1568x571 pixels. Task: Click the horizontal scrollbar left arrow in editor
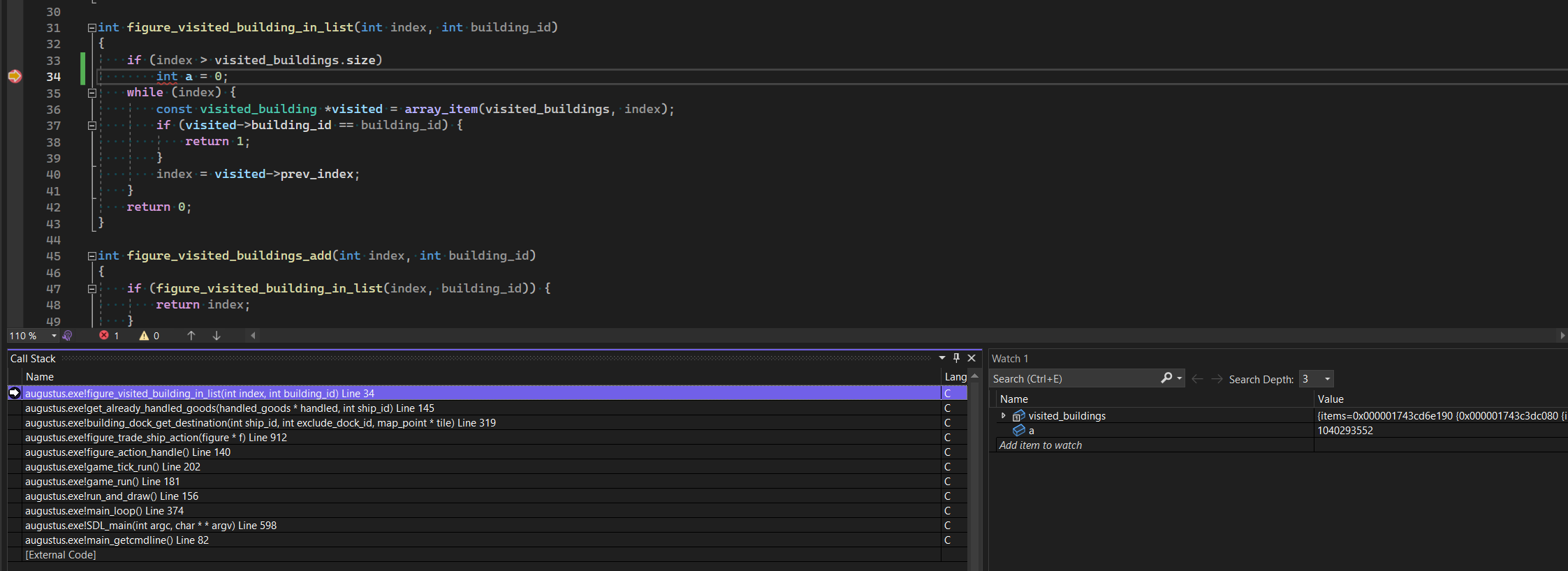click(253, 336)
